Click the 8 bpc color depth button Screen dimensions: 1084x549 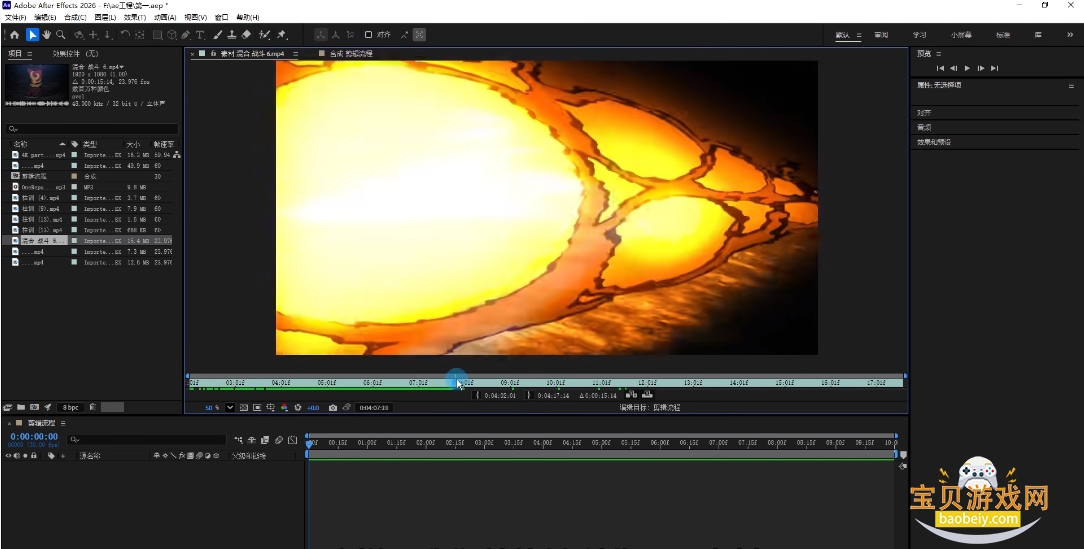(71, 407)
